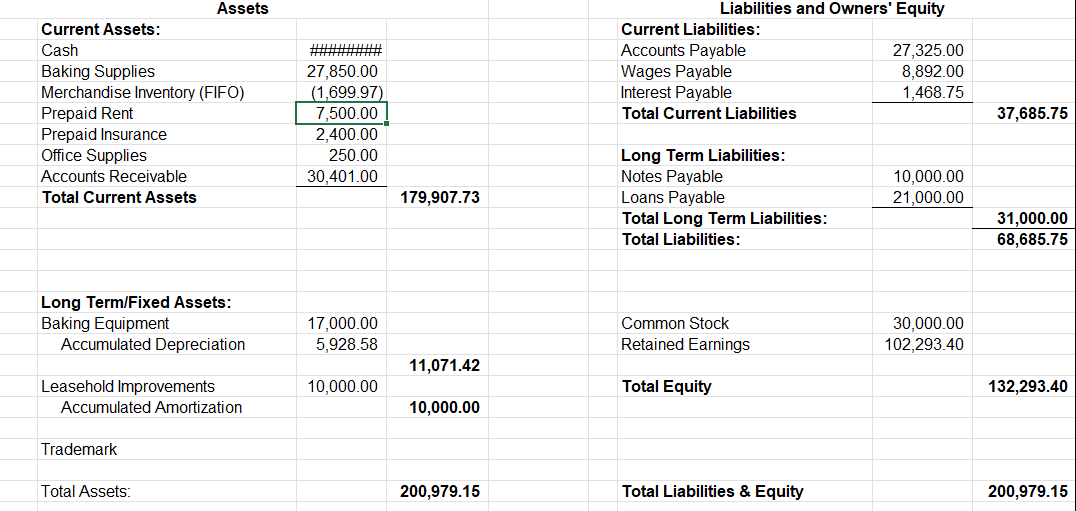
Task: Select the Common Stock label
Action: pyautogui.click(x=675, y=323)
